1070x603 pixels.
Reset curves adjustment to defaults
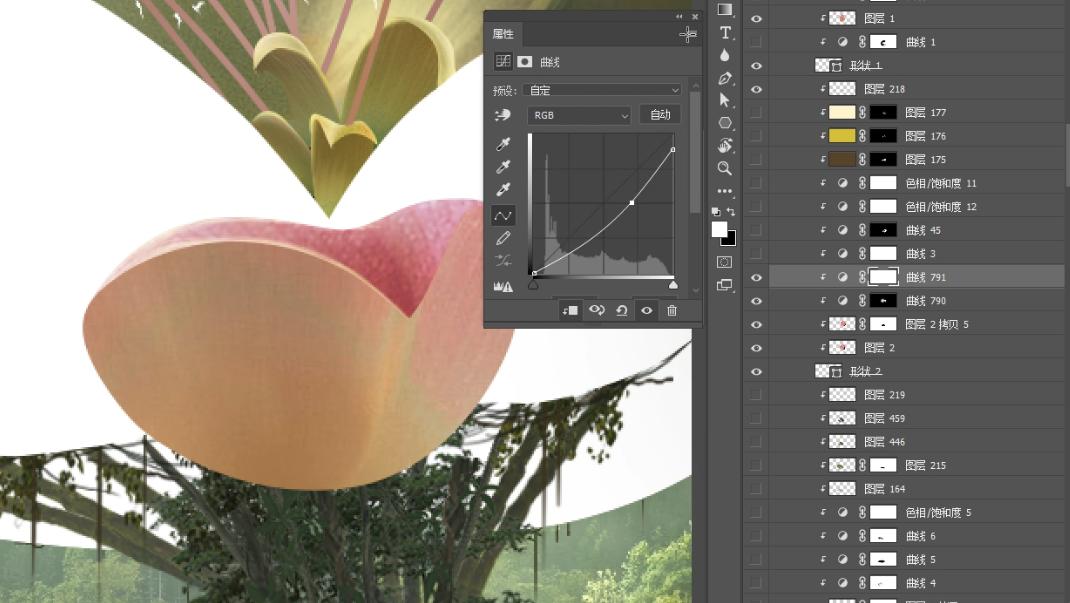click(x=622, y=310)
